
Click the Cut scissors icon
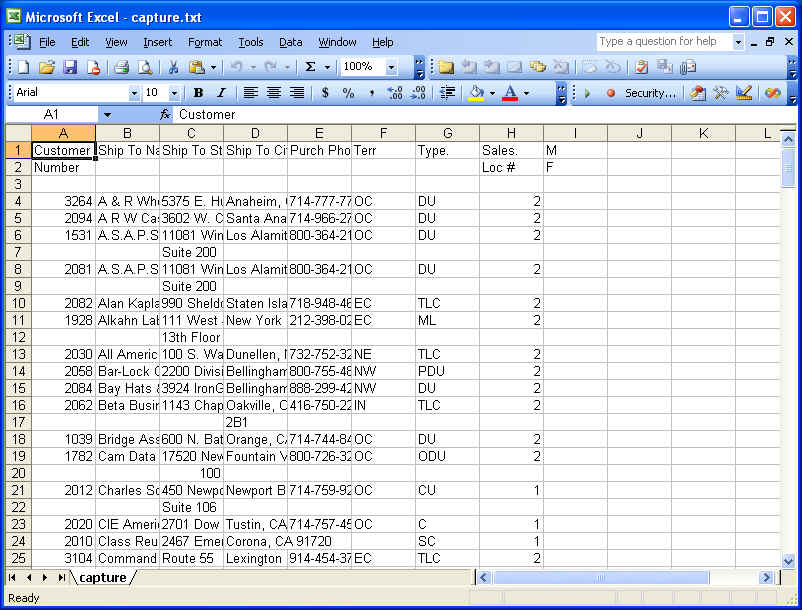[x=173, y=67]
